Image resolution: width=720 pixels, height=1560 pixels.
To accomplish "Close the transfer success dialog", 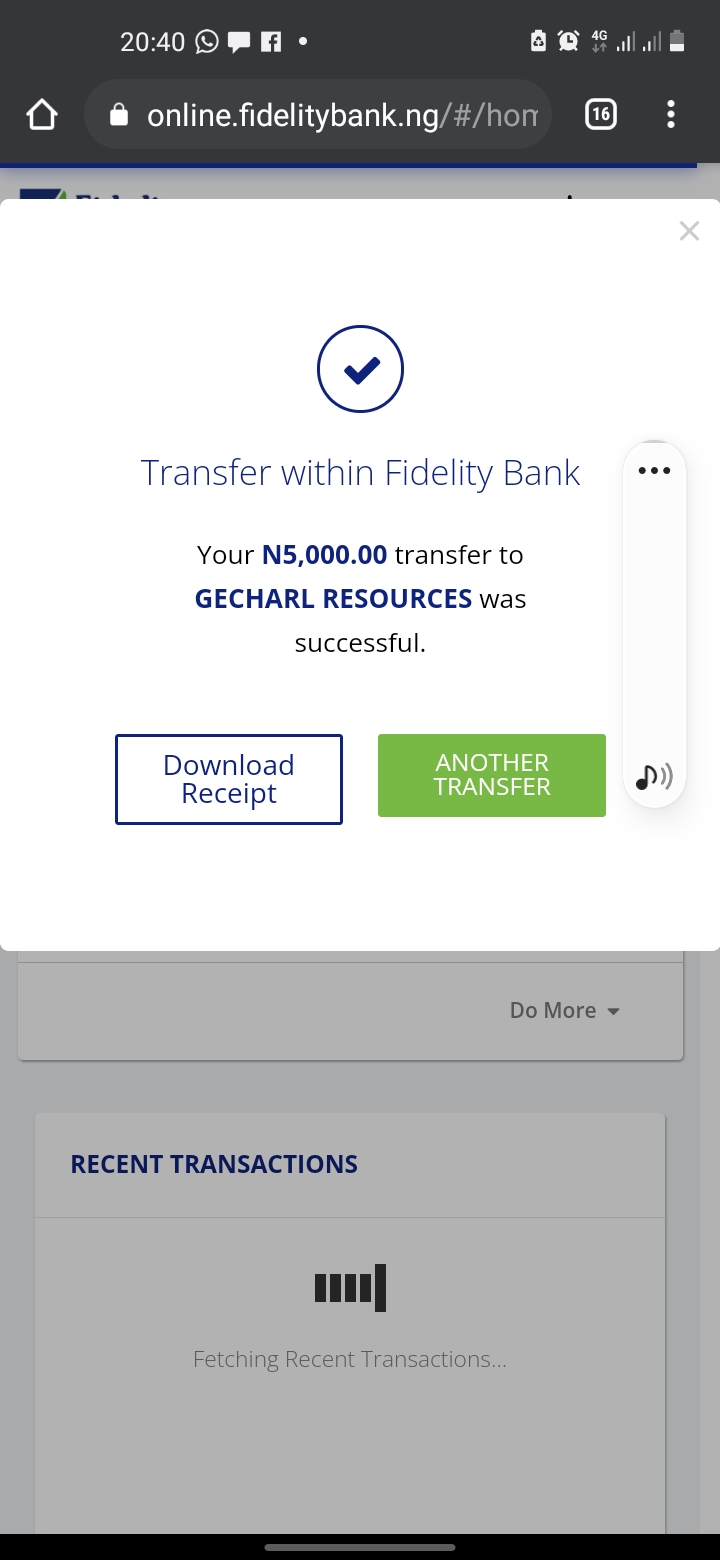I will [x=689, y=231].
